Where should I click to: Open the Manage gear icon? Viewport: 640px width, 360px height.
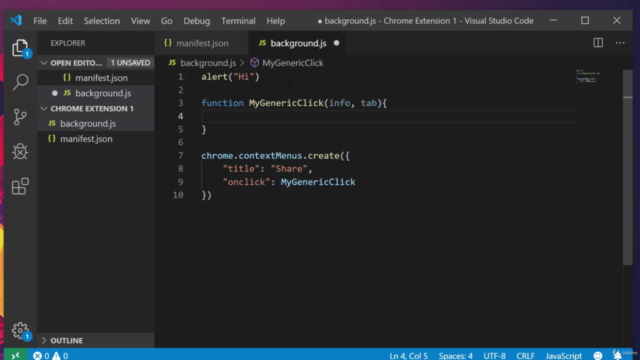(x=20, y=331)
